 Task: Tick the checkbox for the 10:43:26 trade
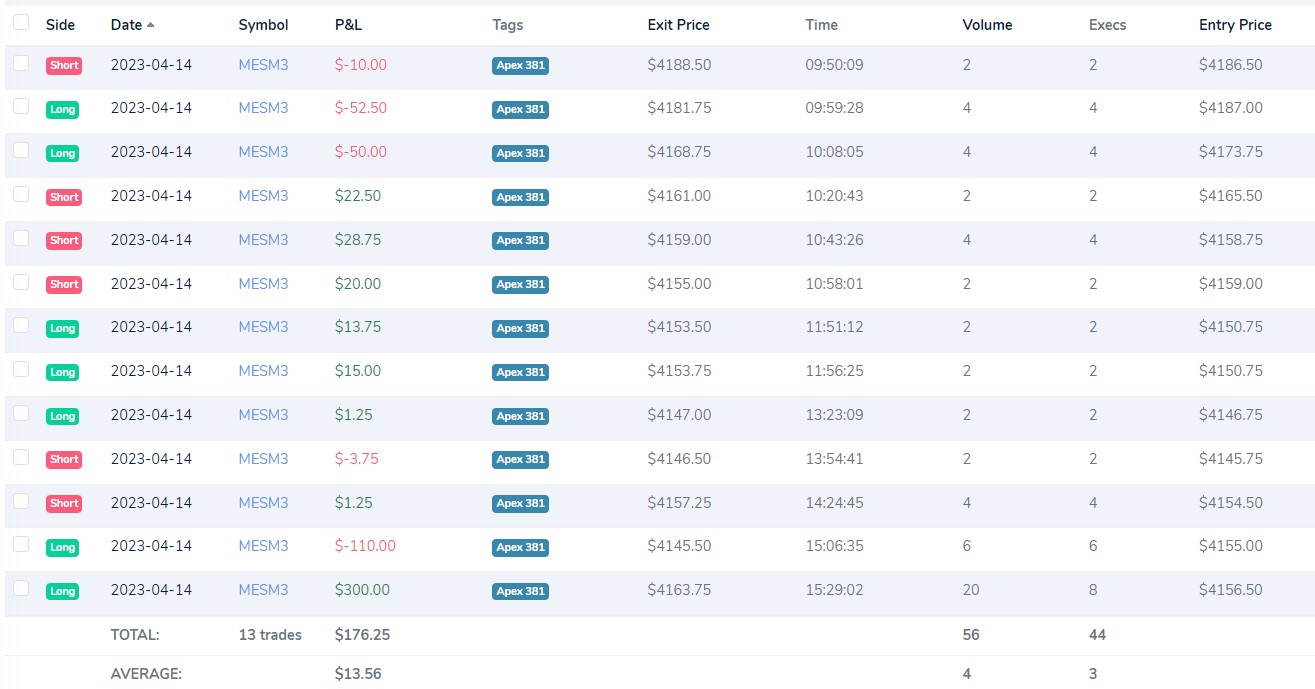pyautogui.click(x=21, y=238)
